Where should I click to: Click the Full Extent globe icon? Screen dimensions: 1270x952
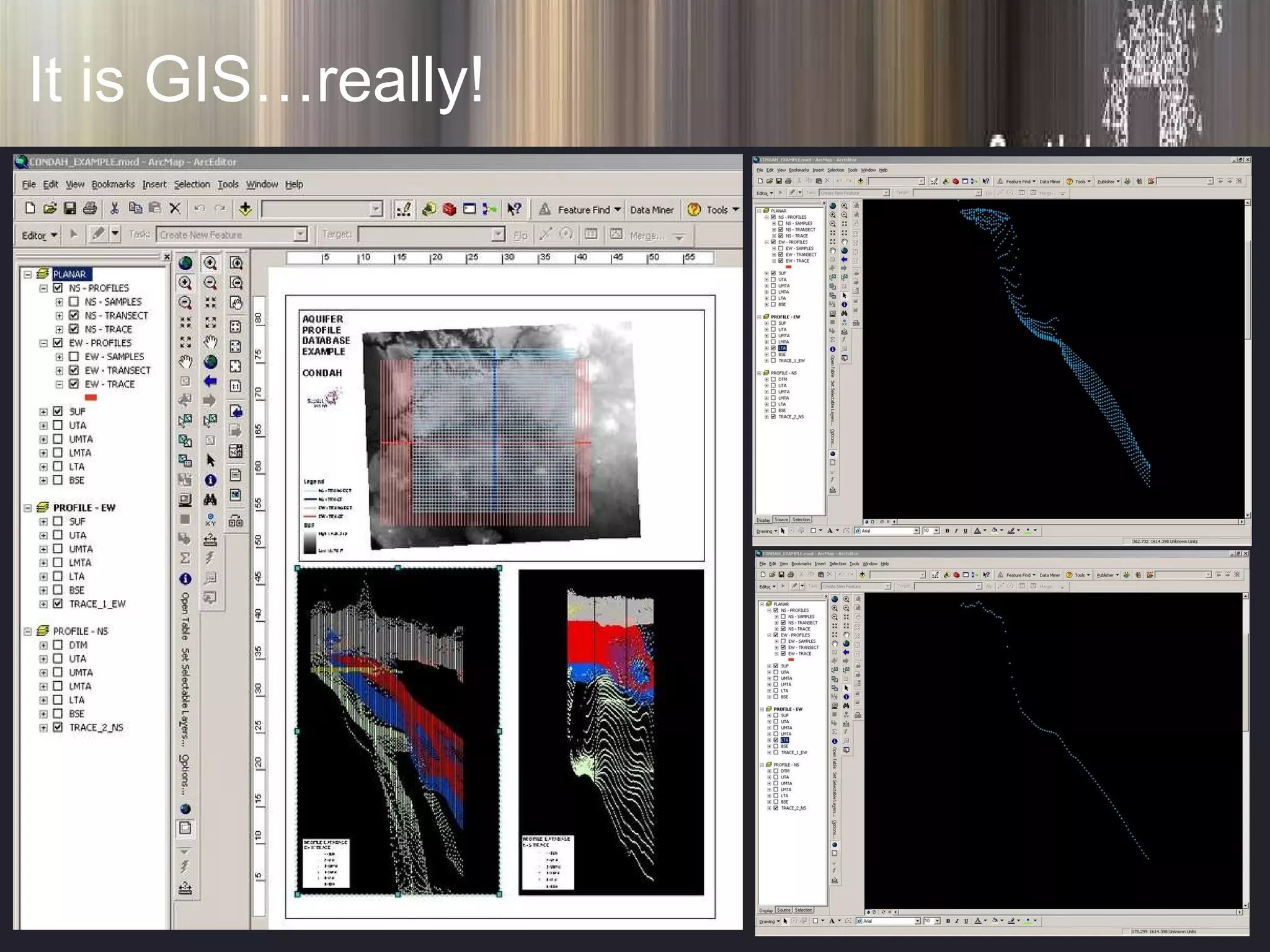point(210,362)
